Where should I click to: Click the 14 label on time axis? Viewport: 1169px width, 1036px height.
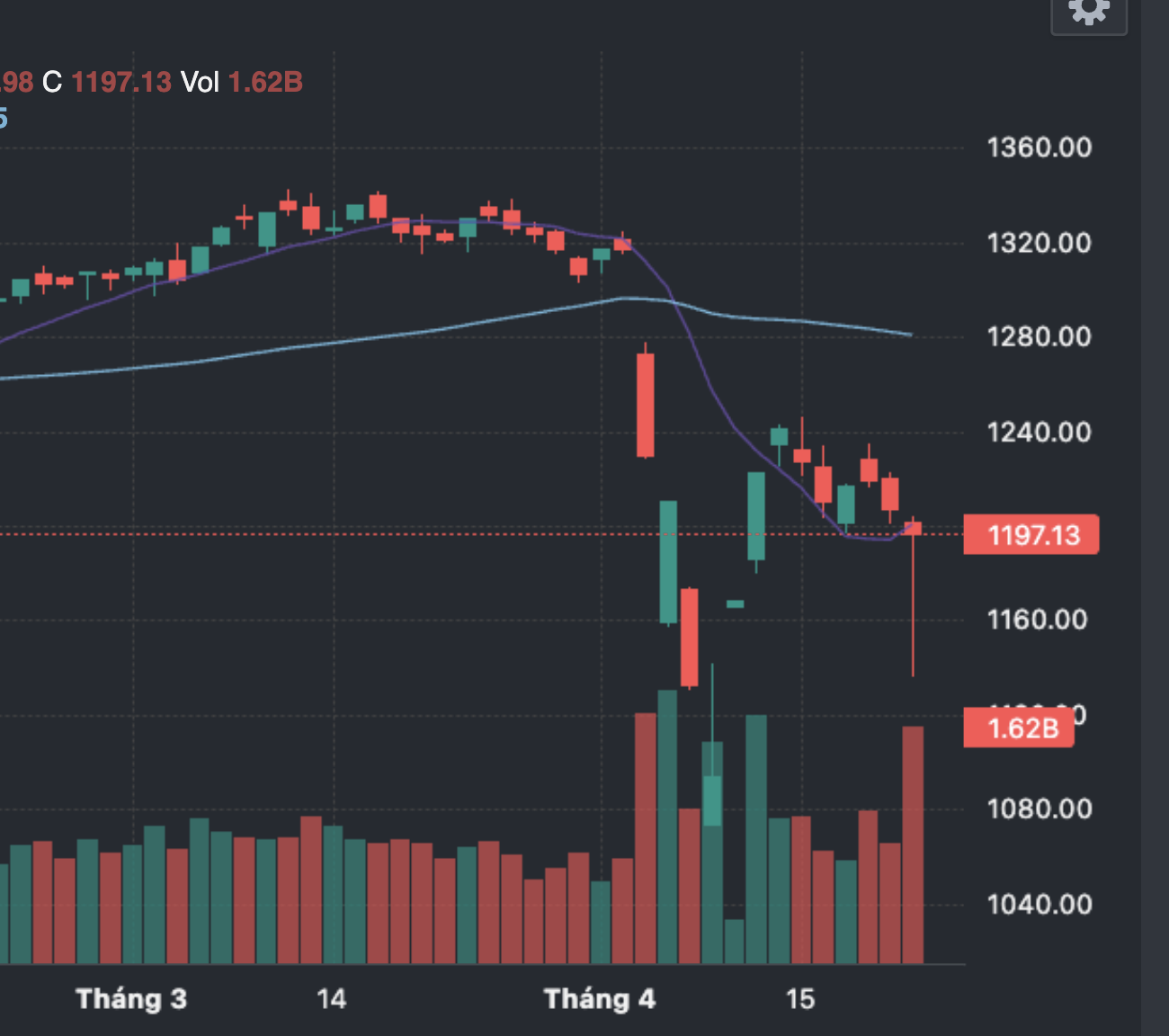pyautogui.click(x=331, y=999)
